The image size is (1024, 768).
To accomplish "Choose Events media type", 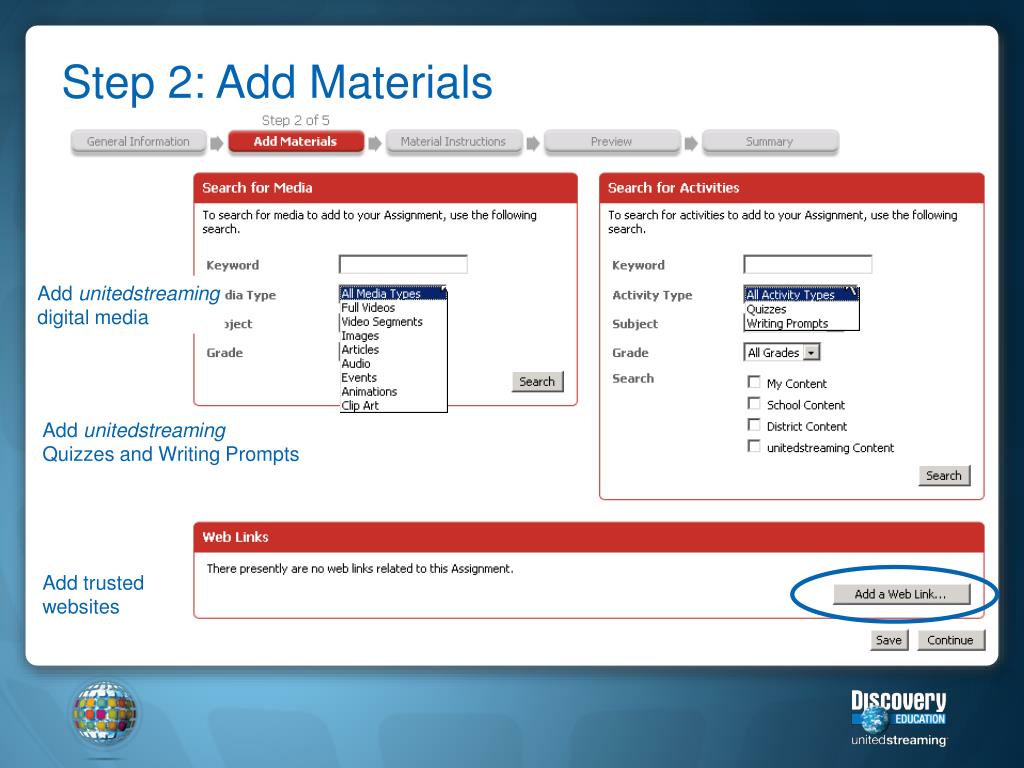I will click(x=393, y=377).
